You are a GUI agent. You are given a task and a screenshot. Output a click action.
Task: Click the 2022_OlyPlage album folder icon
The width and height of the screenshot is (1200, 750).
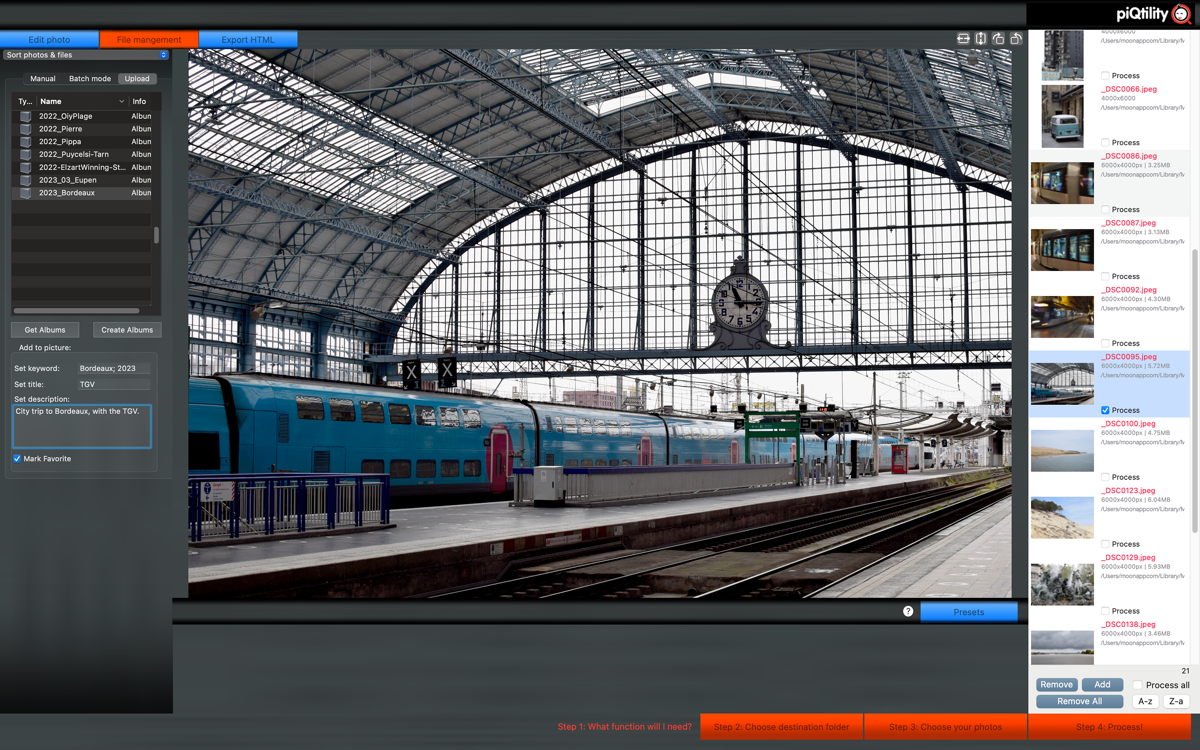25,116
